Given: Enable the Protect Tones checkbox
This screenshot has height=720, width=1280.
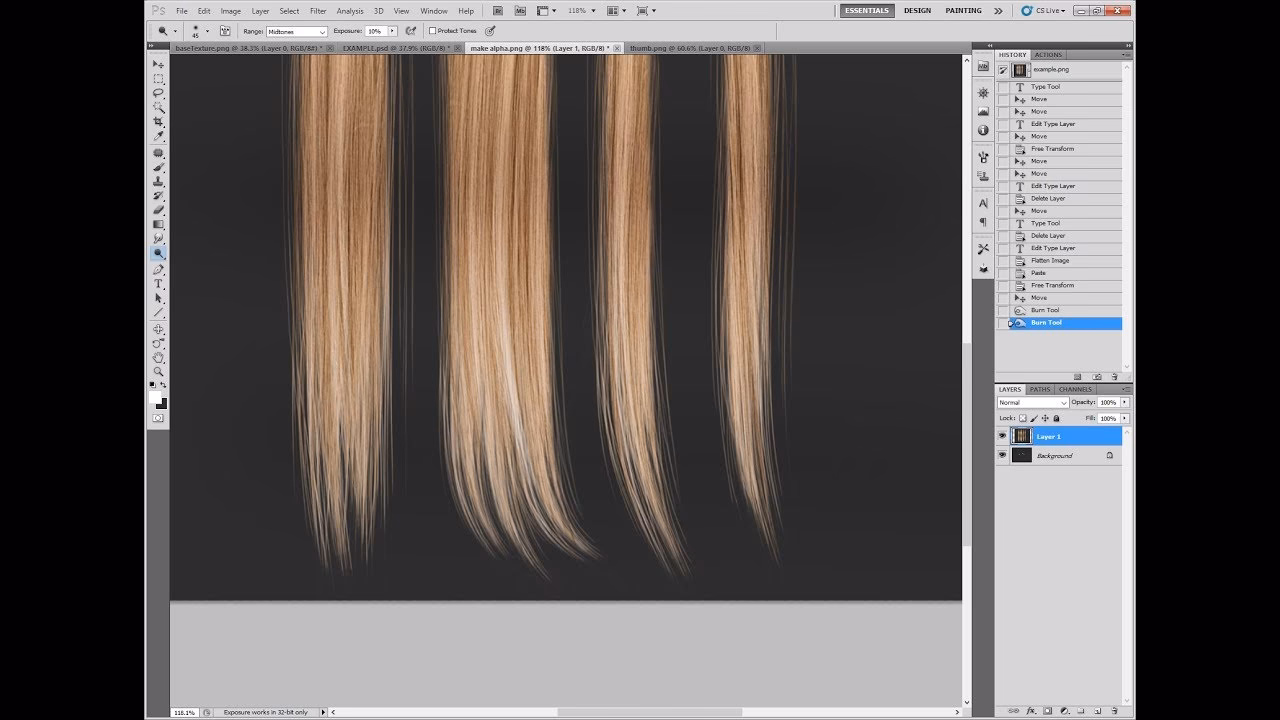Looking at the screenshot, I should tap(434, 31).
